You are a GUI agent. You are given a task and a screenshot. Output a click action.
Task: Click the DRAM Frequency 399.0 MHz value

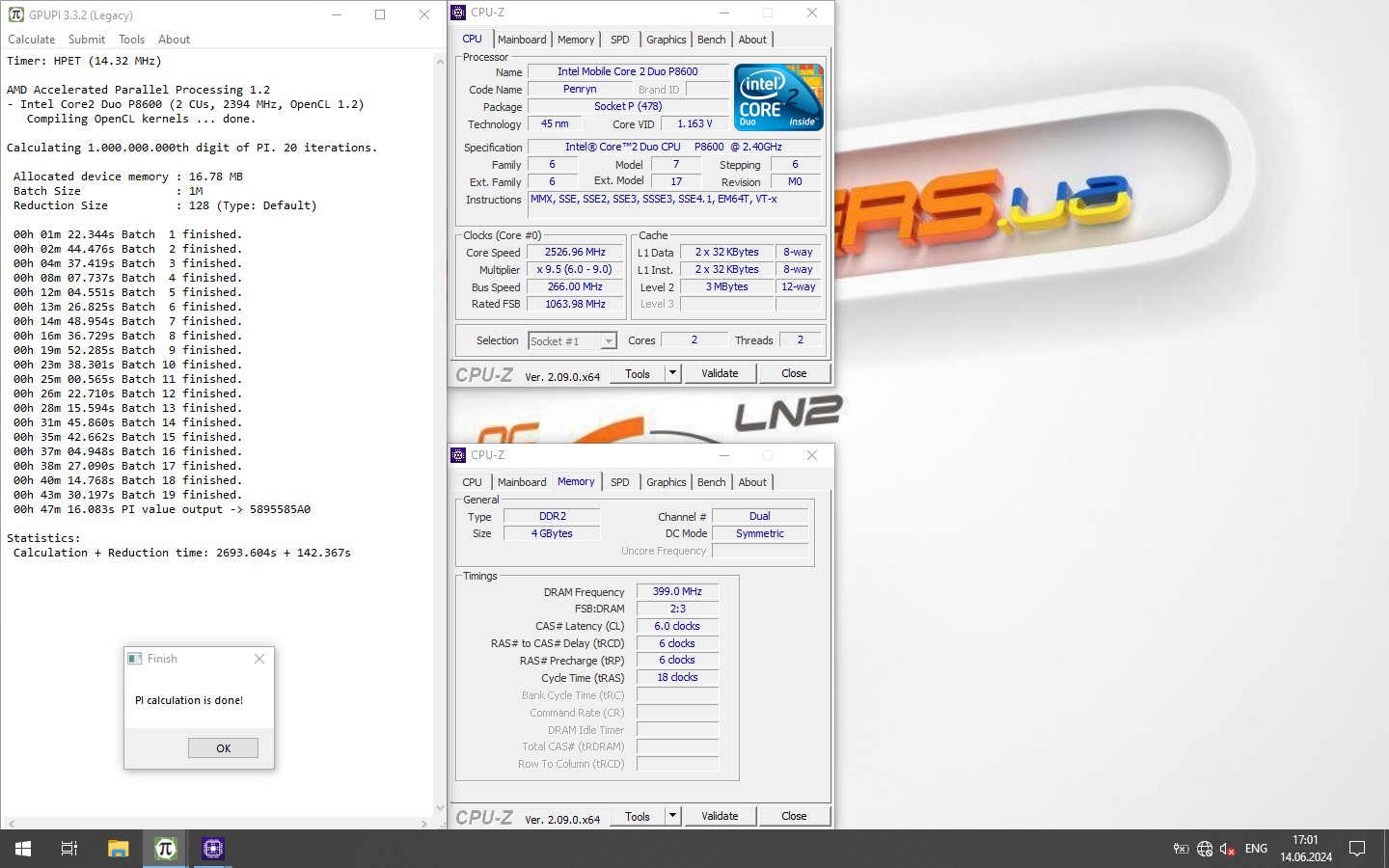coord(677,592)
